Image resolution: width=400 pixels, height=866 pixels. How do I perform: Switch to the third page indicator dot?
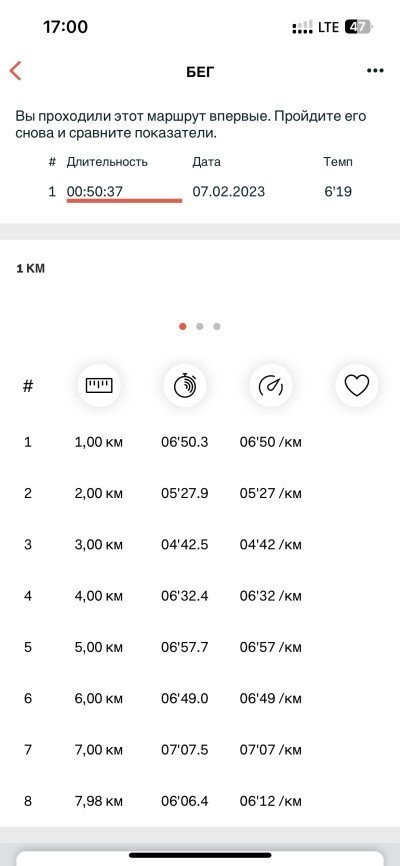pos(217,326)
